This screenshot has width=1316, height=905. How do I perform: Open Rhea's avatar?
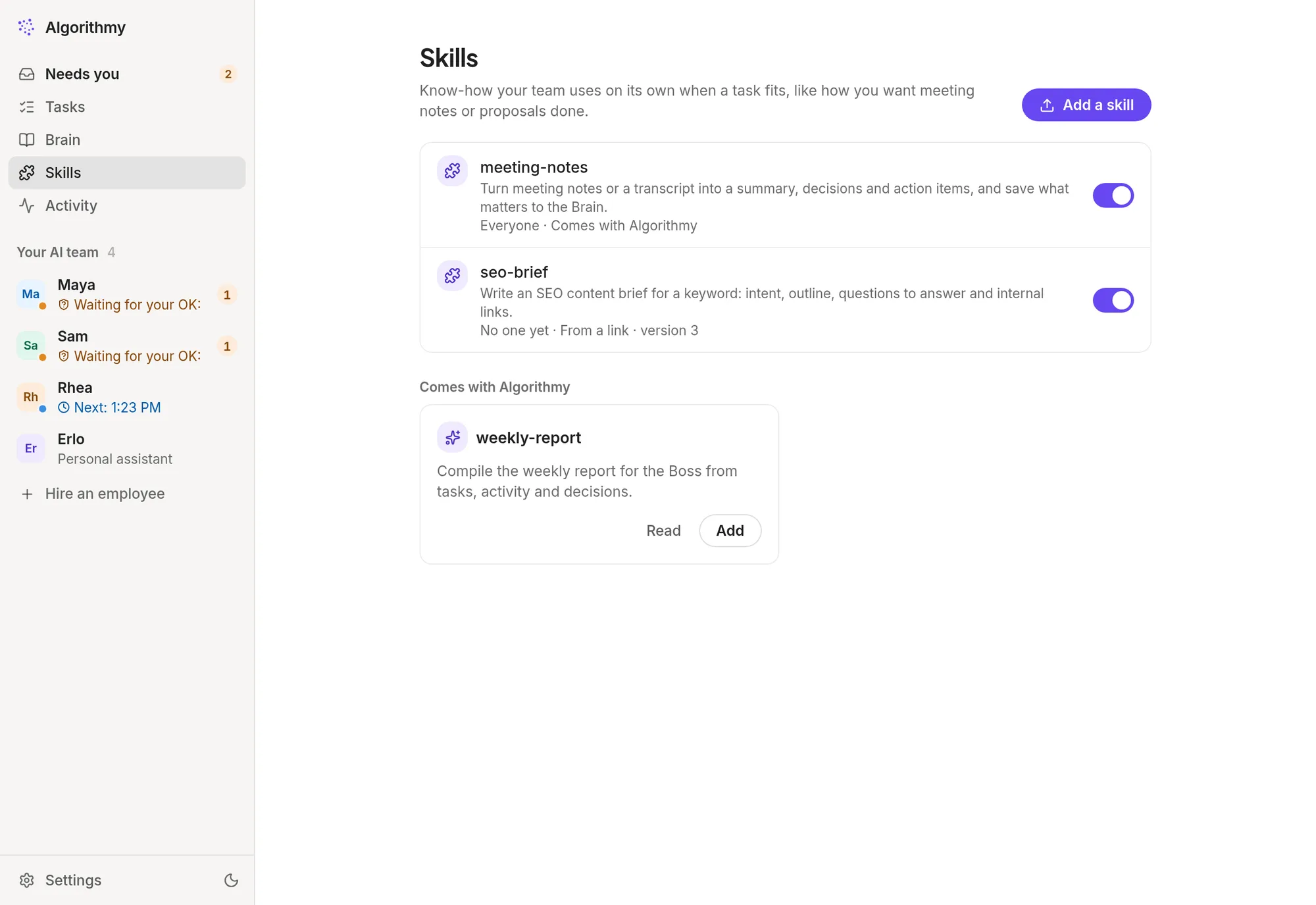pyautogui.click(x=31, y=397)
